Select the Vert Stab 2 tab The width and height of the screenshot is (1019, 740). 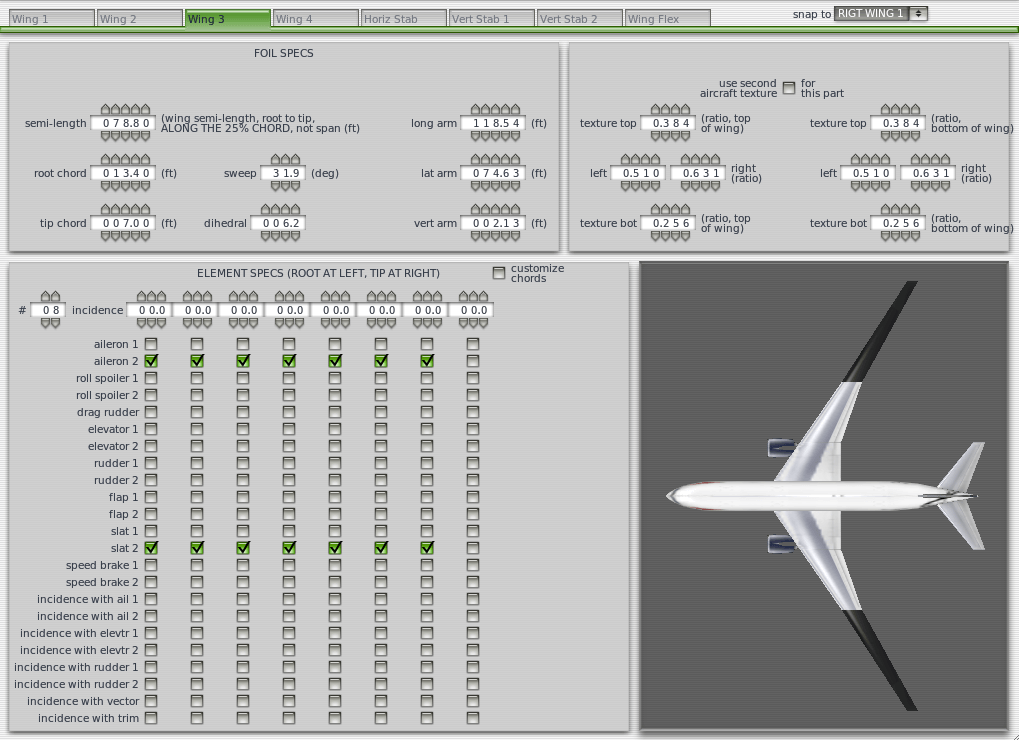pyautogui.click(x=580, y=19)
